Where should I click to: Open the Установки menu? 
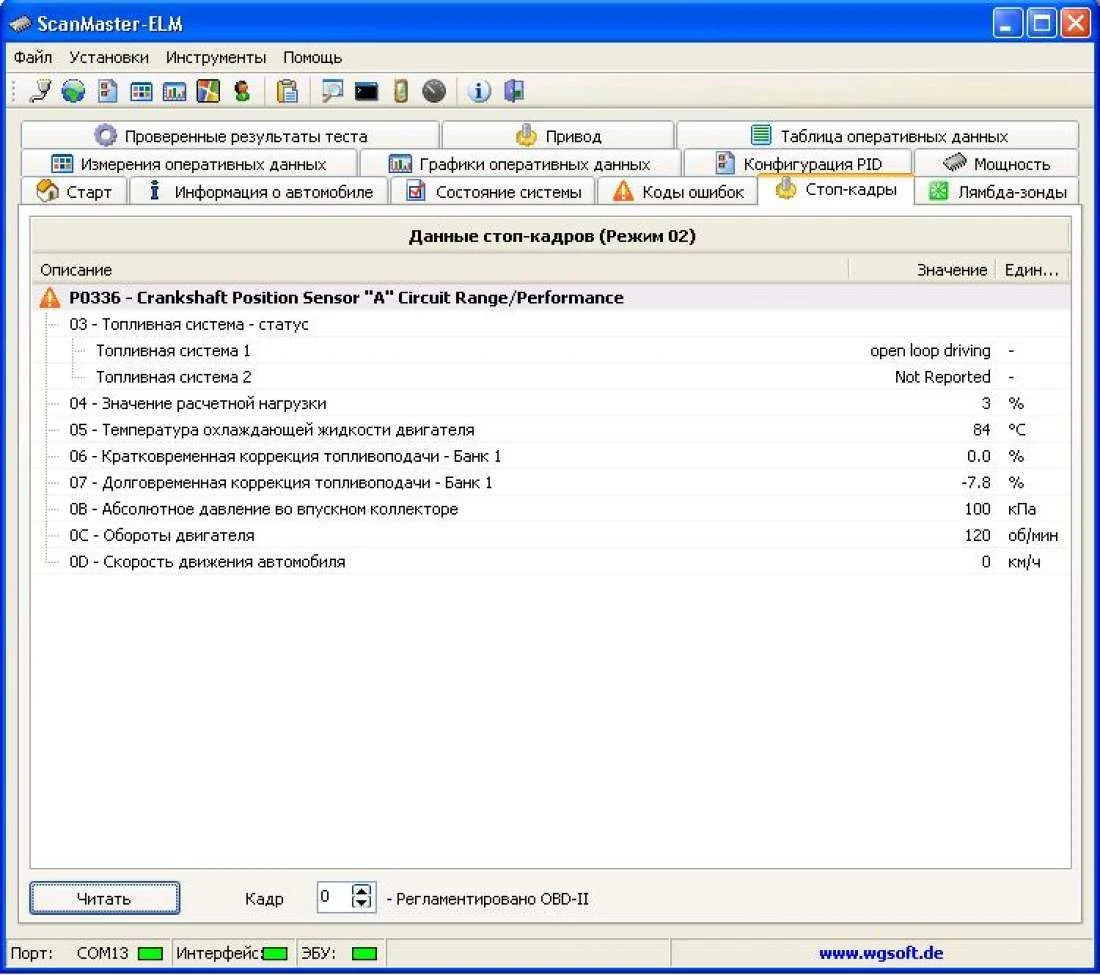click(x=109, y=58)
